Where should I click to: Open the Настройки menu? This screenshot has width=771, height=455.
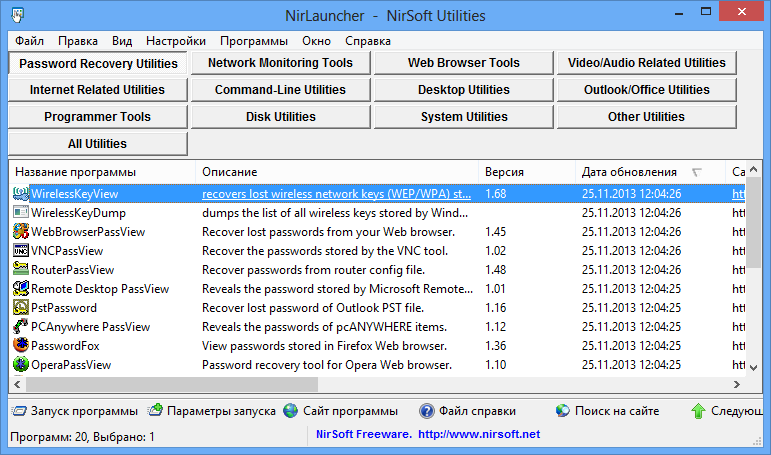click(176, 41)
